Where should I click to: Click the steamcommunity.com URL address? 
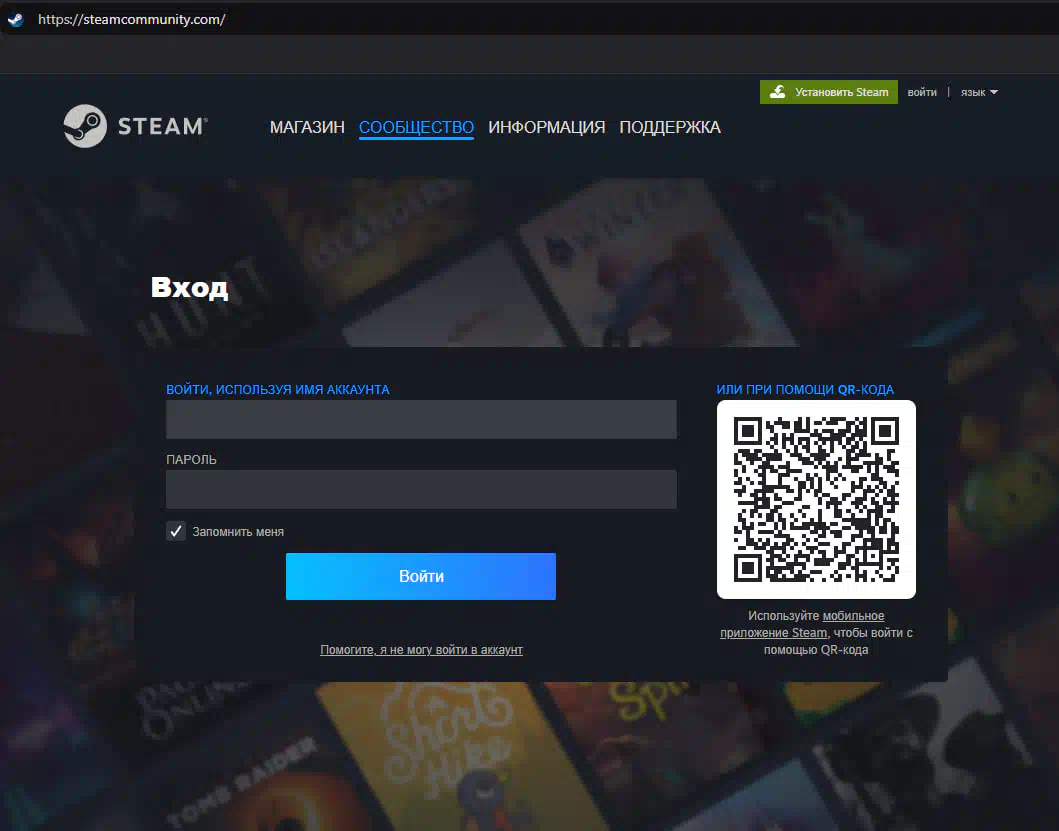pos(132,20)
